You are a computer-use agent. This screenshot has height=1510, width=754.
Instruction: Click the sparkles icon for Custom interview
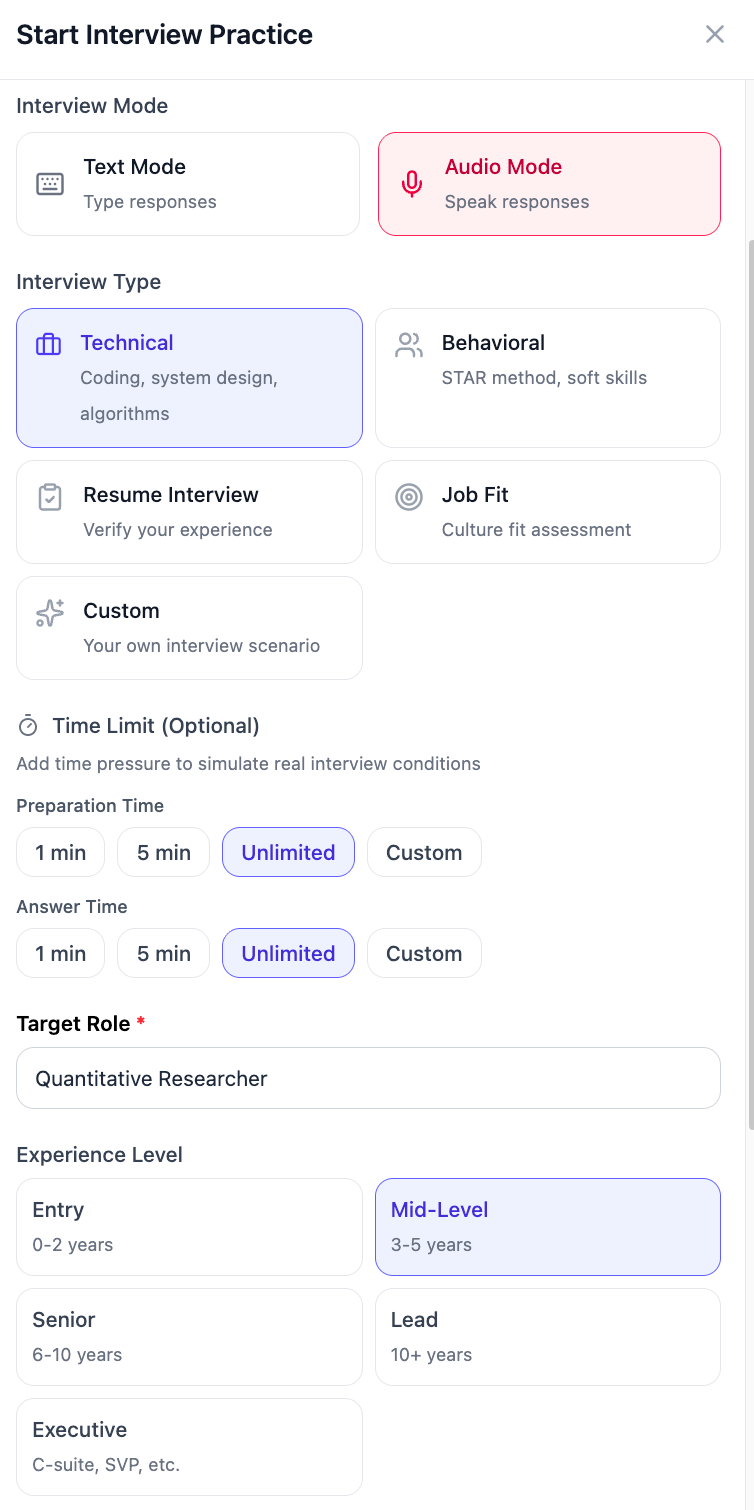(49, 613)
